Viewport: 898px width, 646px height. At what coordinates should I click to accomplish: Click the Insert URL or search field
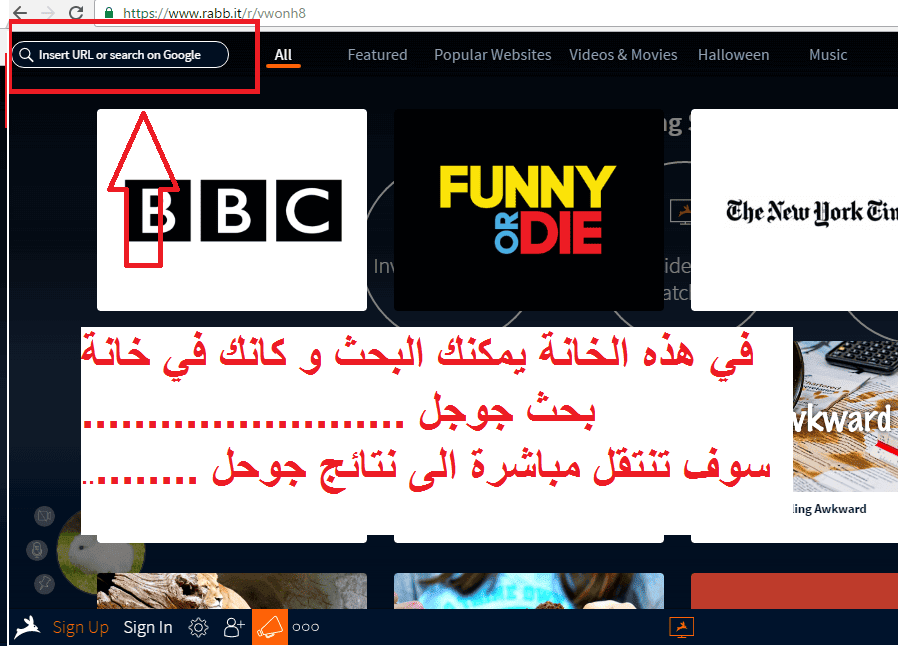120,54
